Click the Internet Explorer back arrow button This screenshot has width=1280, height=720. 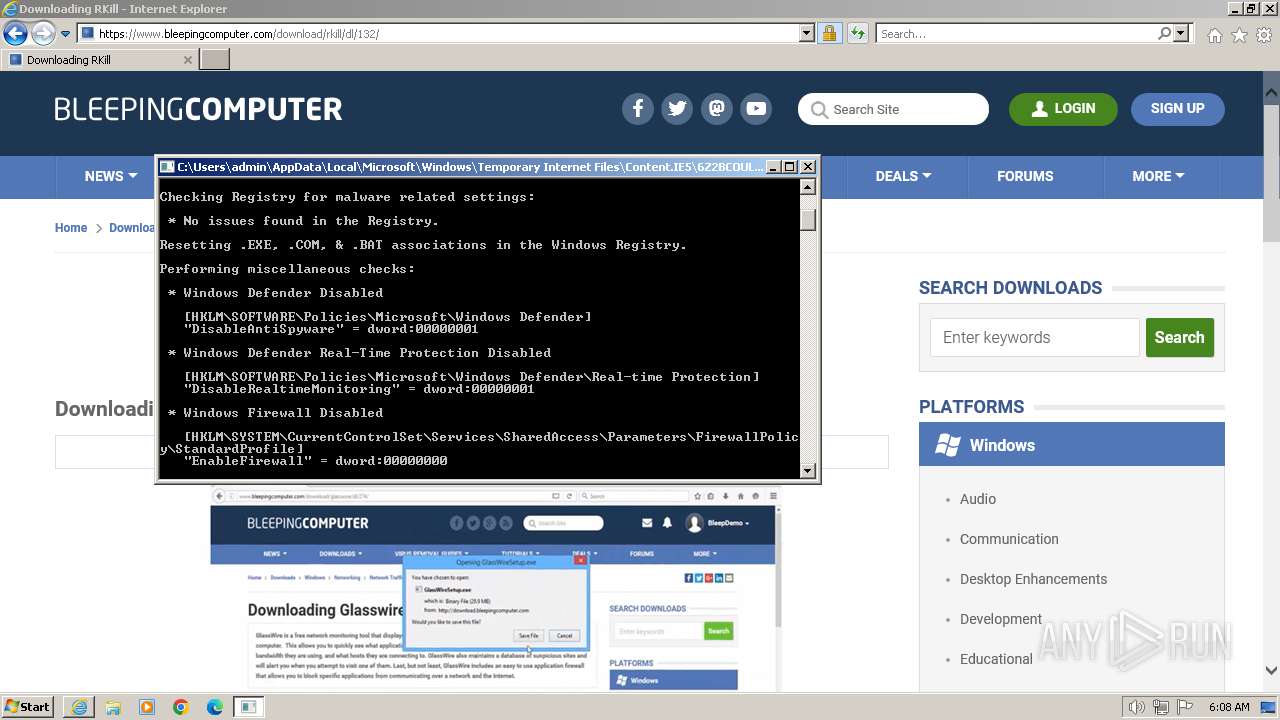point(16,33)
